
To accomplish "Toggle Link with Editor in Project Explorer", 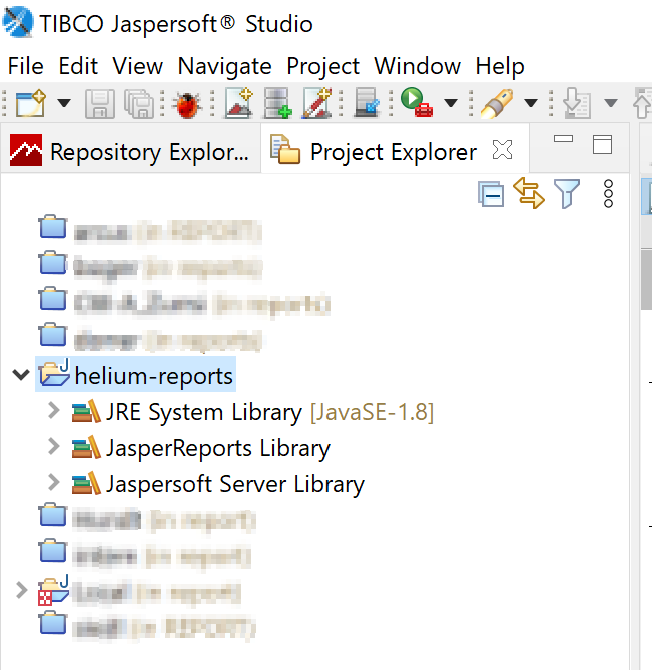I will coord(529,193).
